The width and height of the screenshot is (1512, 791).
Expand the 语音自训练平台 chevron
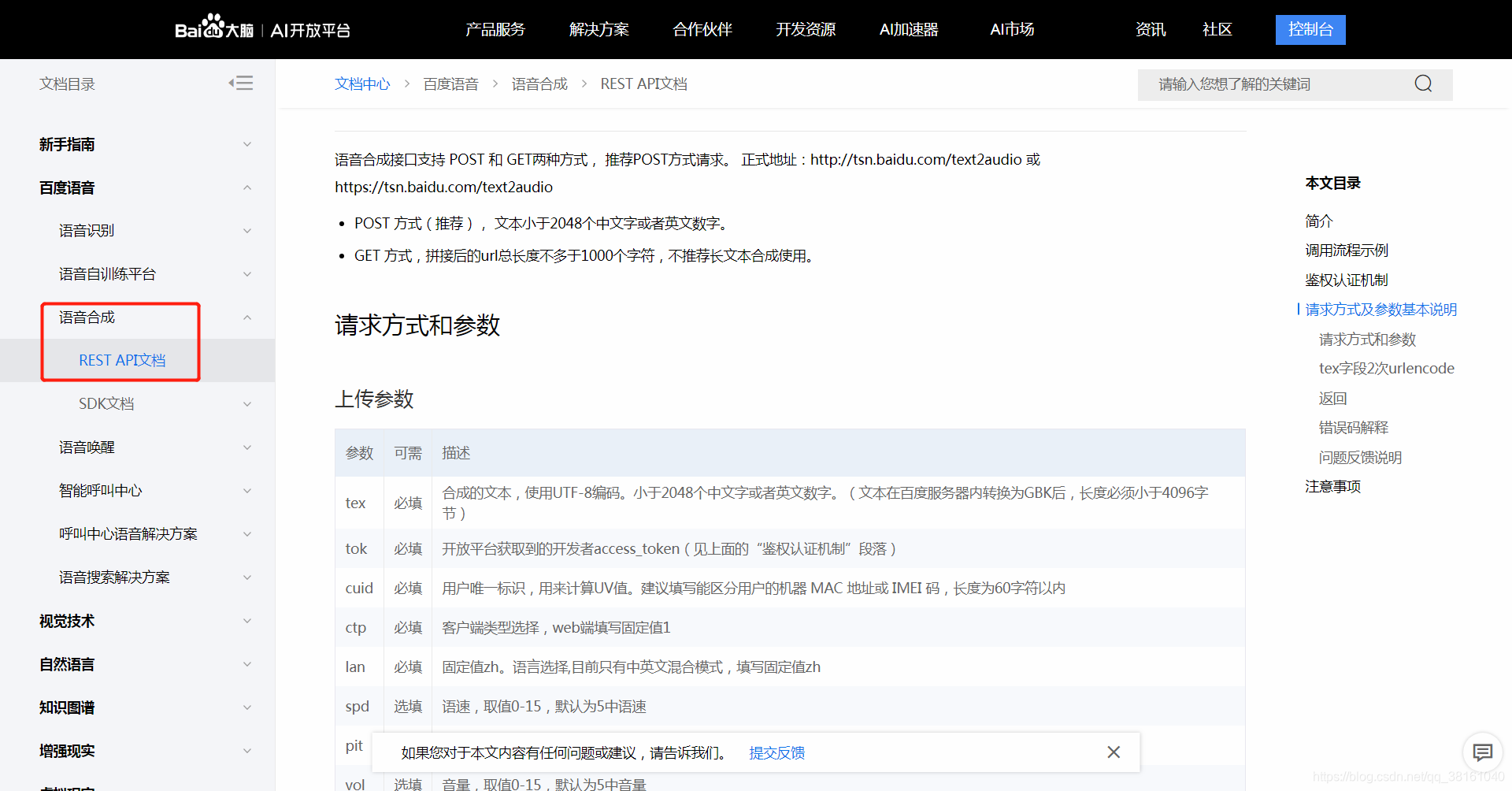[x=247, y=274]
